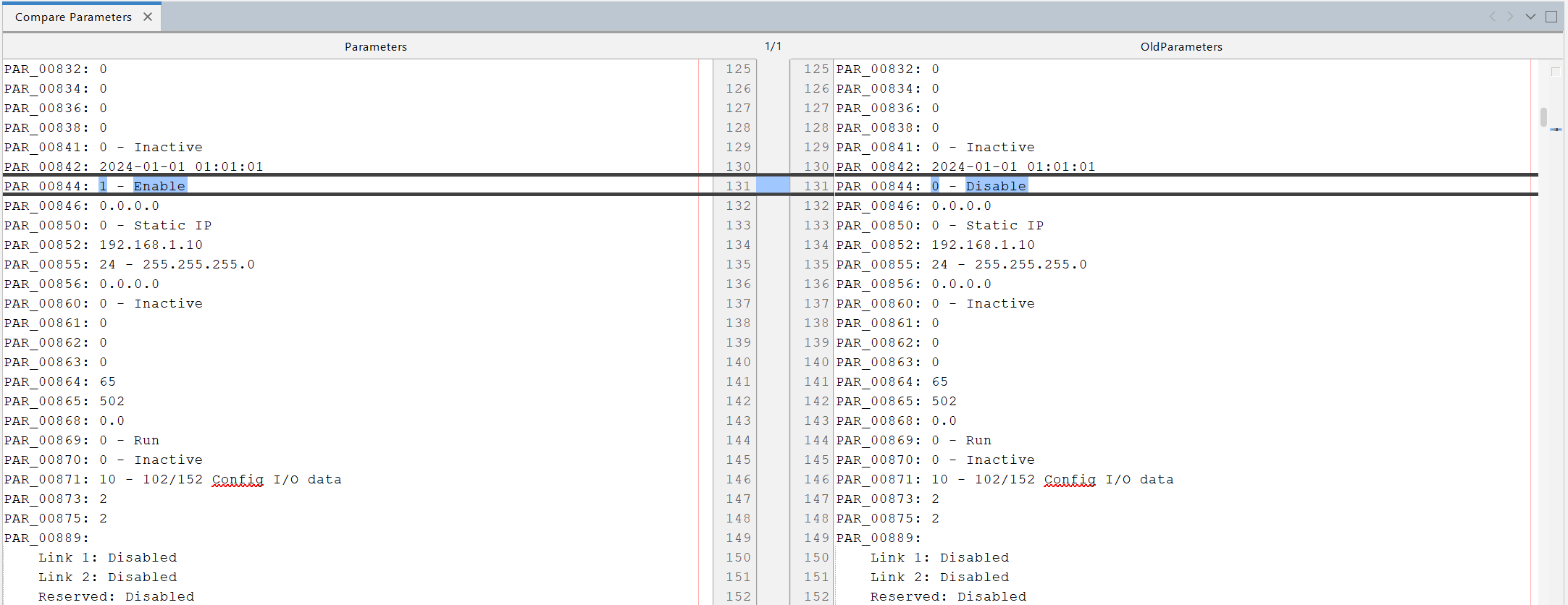Image resolution: width=1568 pixels, height=605 pixels.
Task: Click the 1/1 difference counter
Action: [773, 46]
